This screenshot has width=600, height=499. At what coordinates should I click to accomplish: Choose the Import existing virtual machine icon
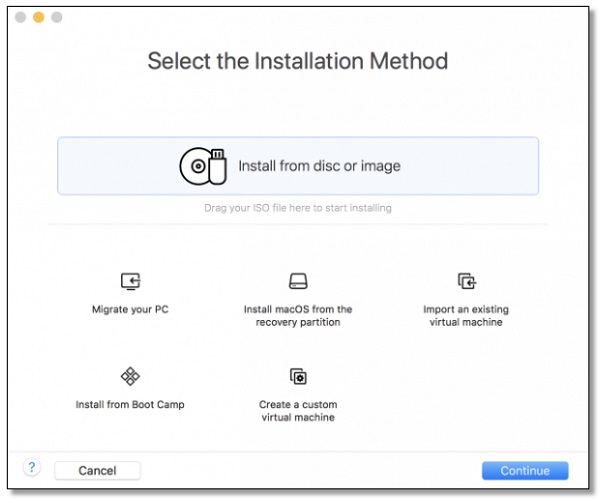click(x=467, y=281)
